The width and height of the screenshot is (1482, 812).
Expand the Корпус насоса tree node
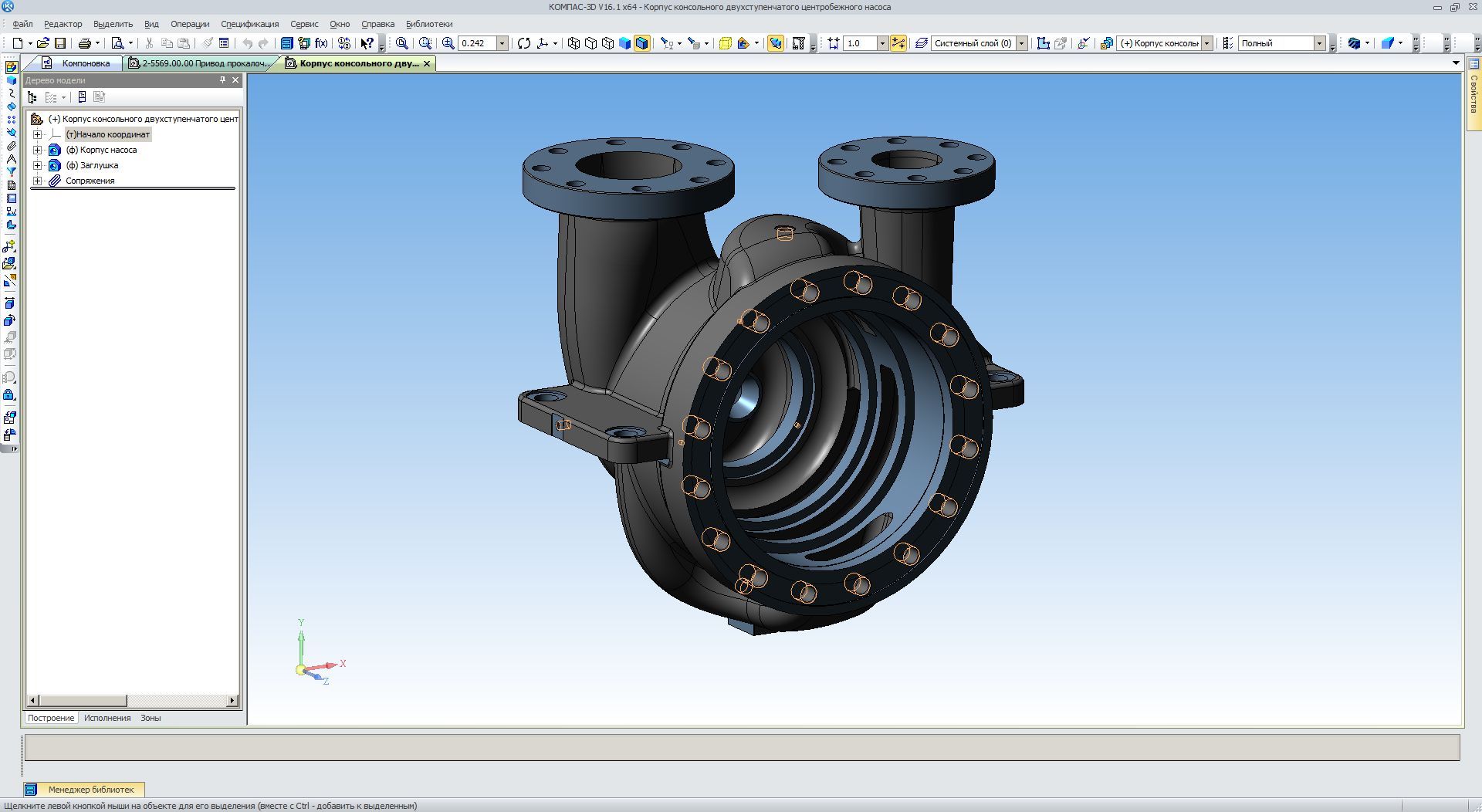click(x=37, y=150)
